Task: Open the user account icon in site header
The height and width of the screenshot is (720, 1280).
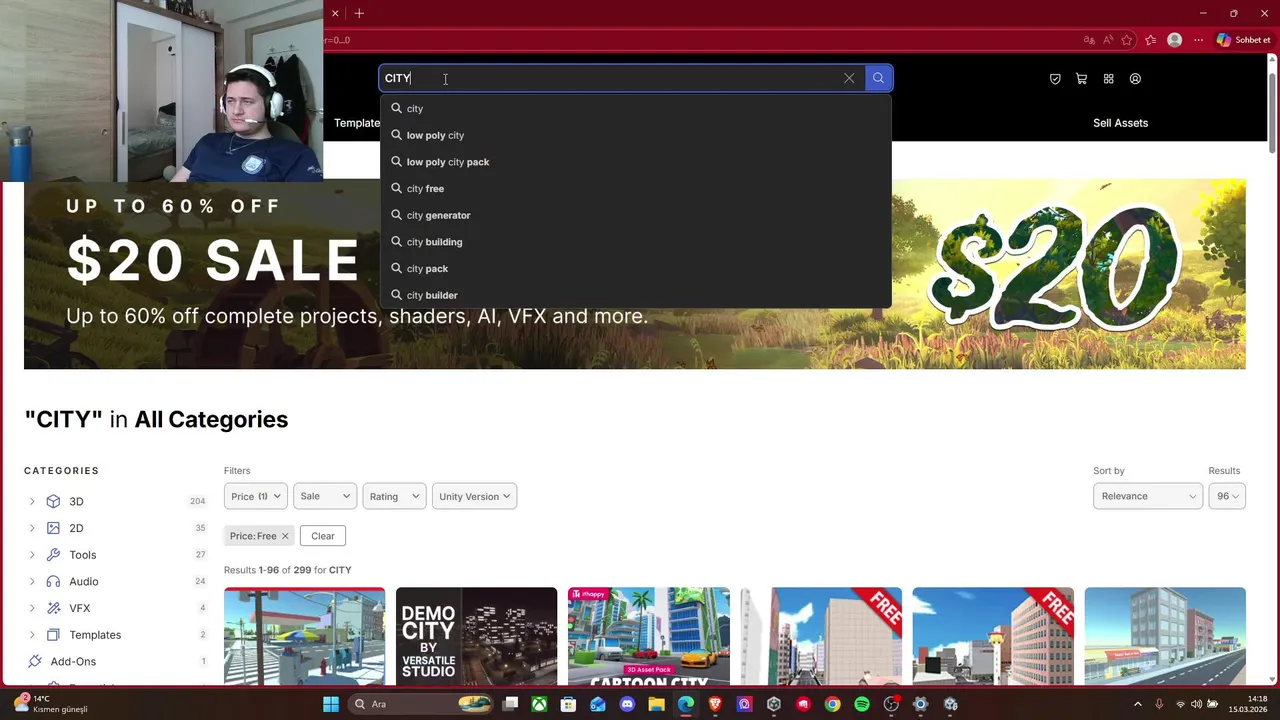Action: [x=1135, y=79]
